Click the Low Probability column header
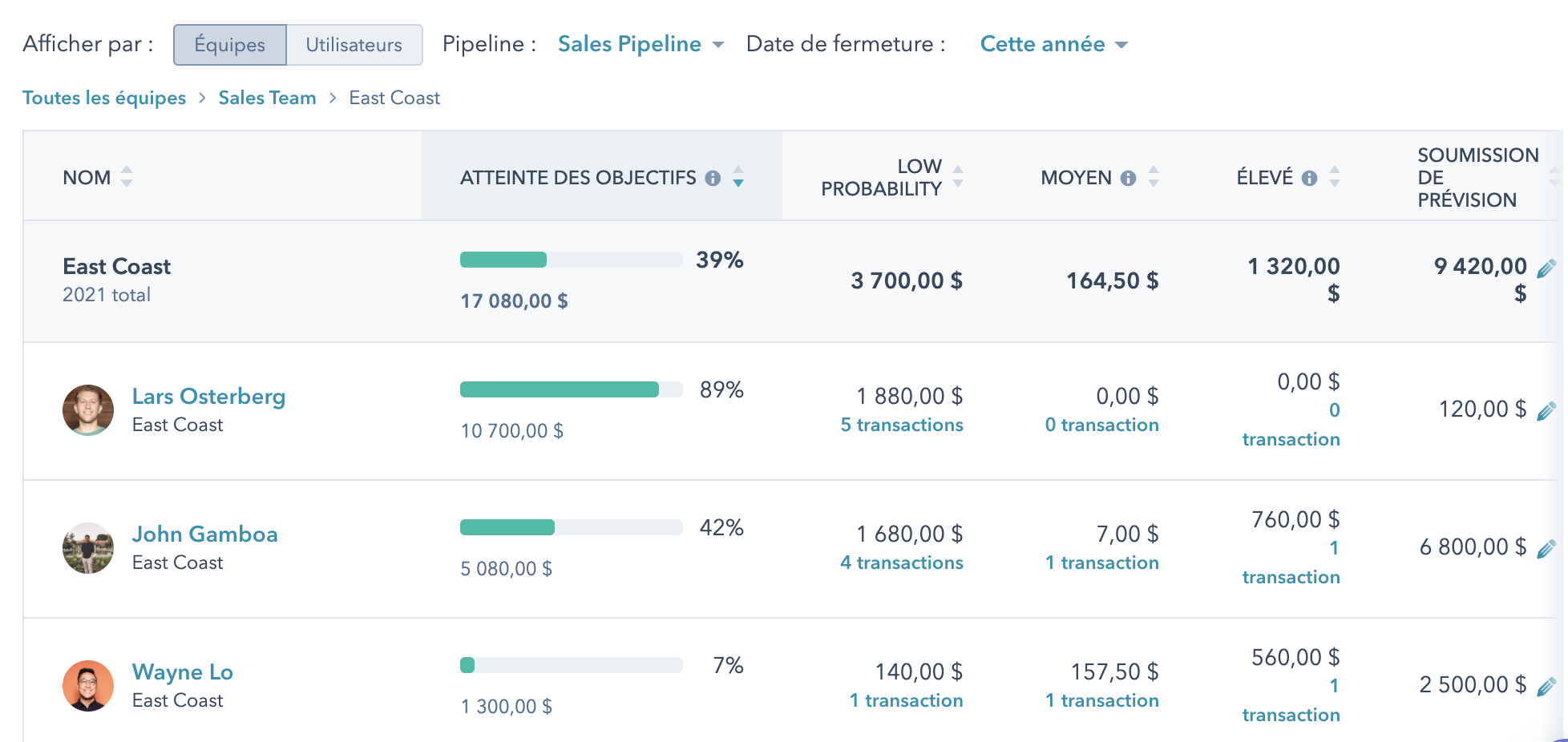 tap(881, 177)
